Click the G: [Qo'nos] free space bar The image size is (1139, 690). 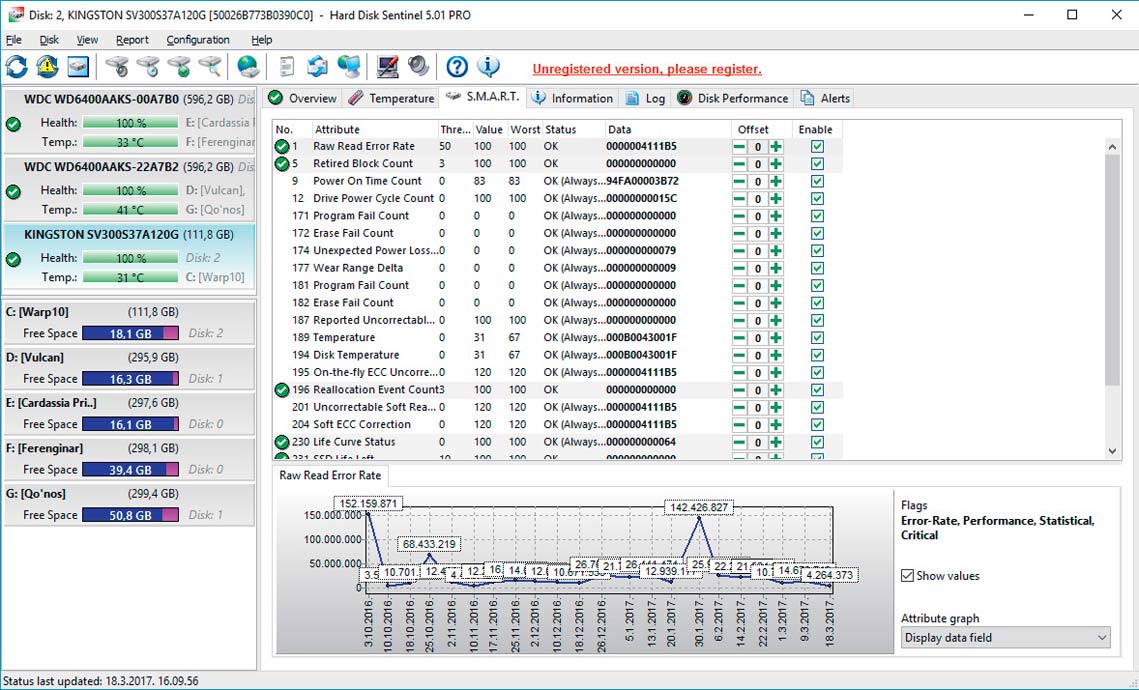point(130,515)
